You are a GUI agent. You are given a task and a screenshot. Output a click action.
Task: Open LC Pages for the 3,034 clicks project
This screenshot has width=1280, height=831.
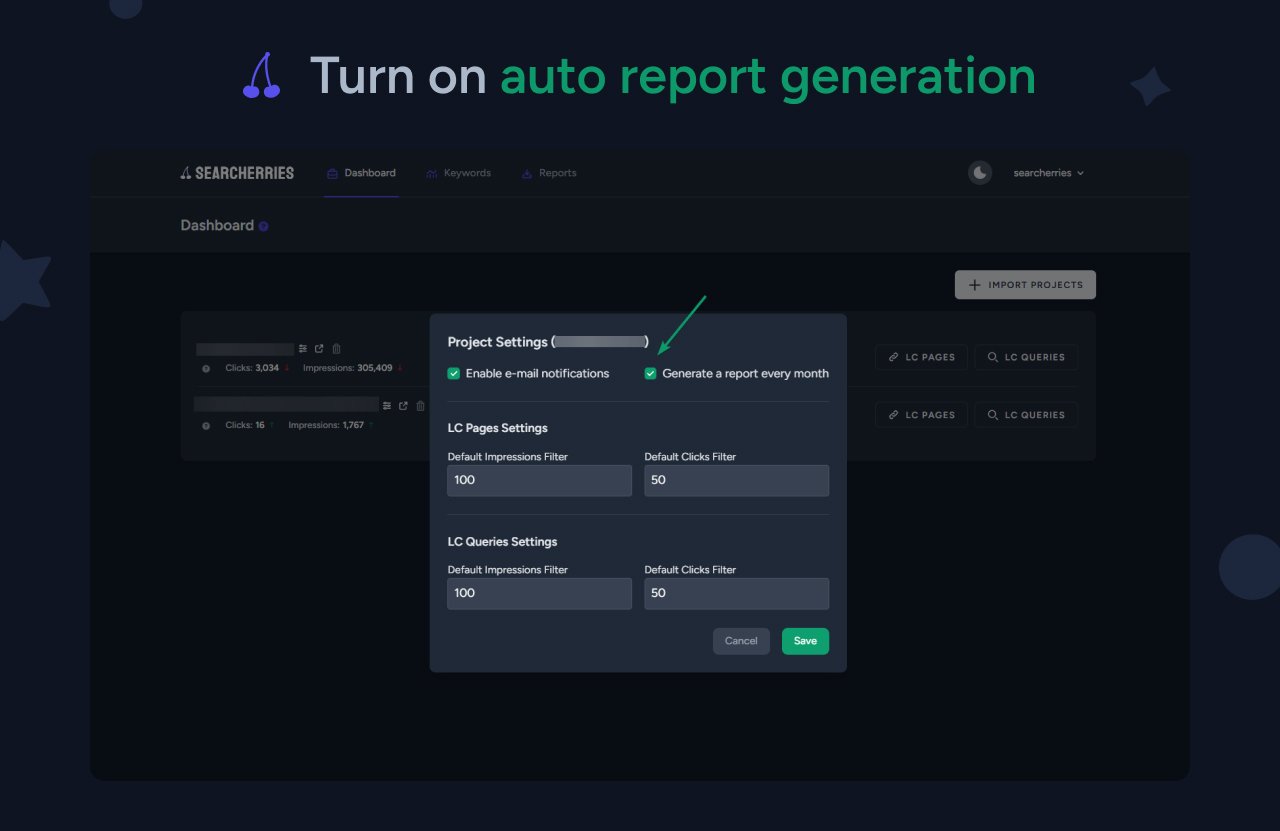[x=921, y=357]
